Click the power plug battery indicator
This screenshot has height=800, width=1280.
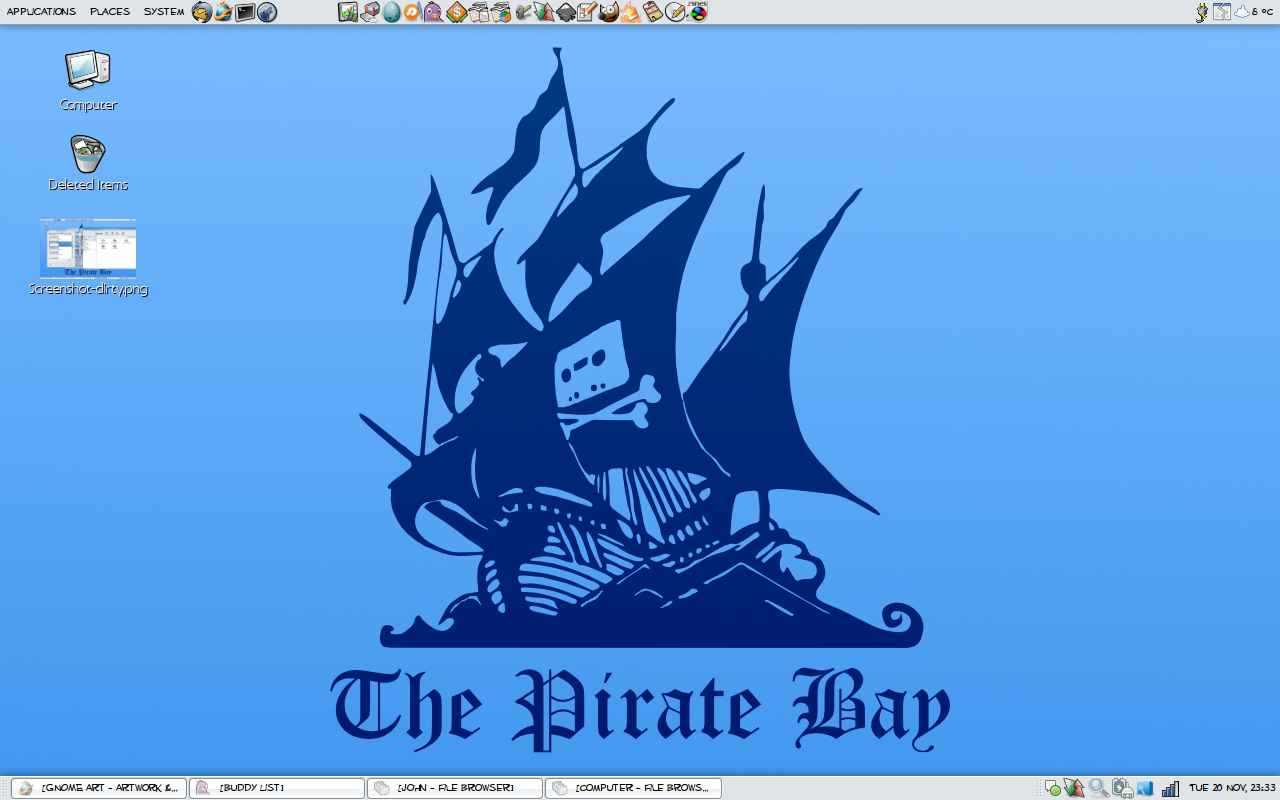point(1202,12)
